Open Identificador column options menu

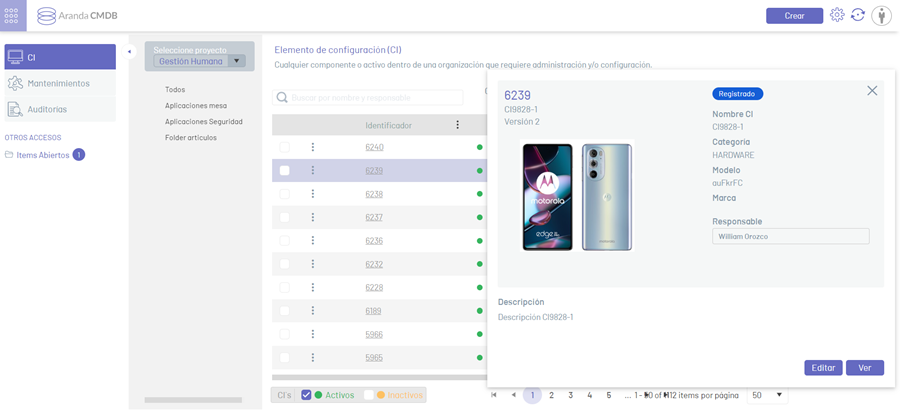tap(457, 125)
